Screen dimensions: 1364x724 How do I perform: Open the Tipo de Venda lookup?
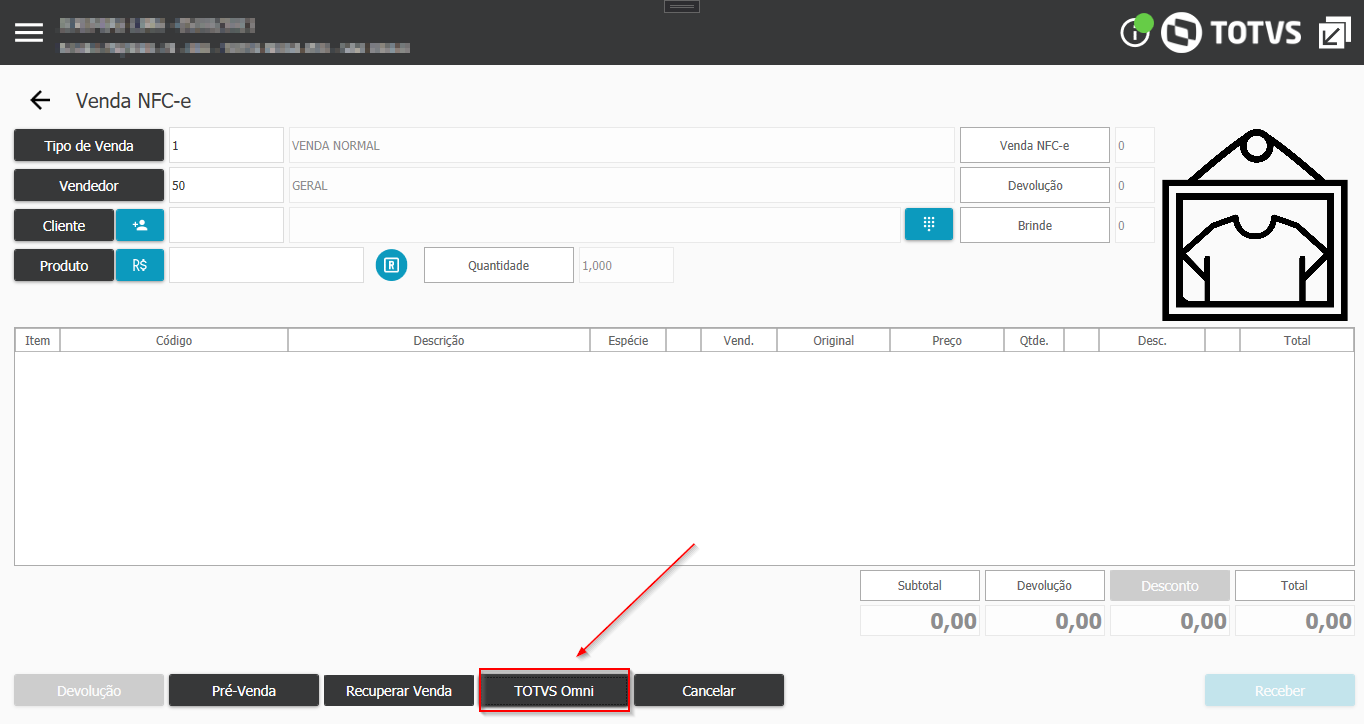pos(89,145)
